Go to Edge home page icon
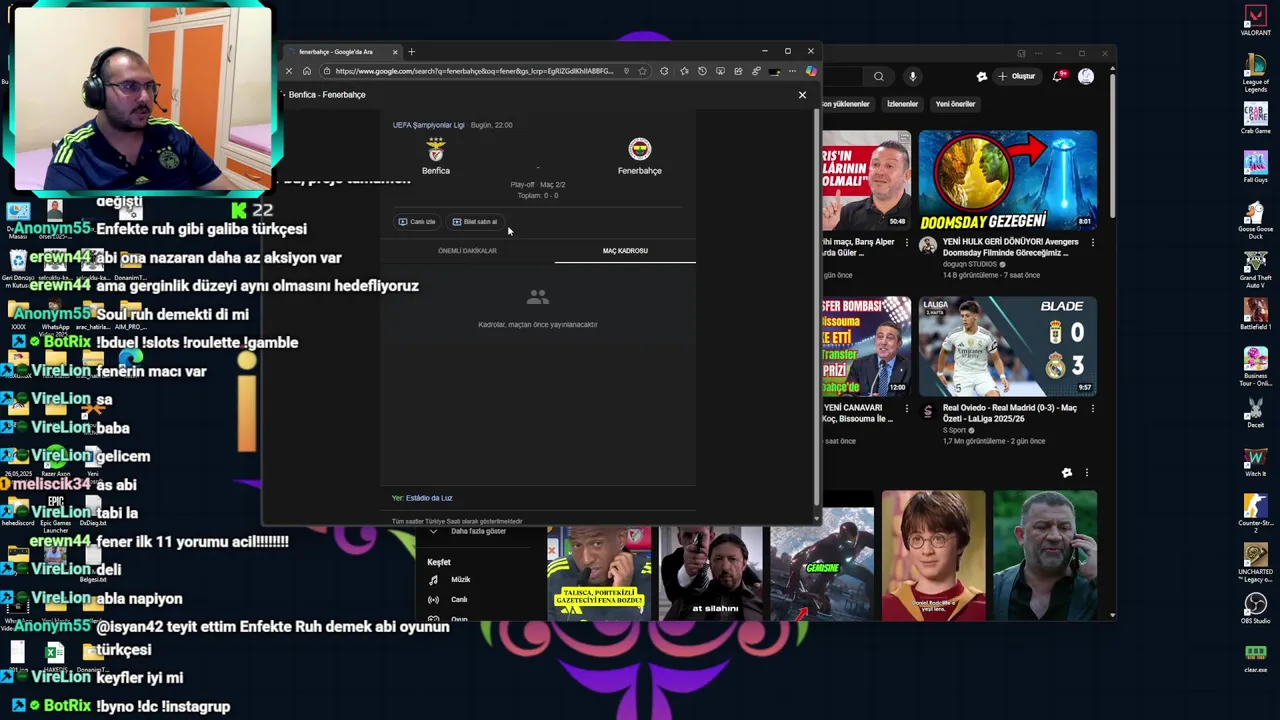 click(307, 71)
